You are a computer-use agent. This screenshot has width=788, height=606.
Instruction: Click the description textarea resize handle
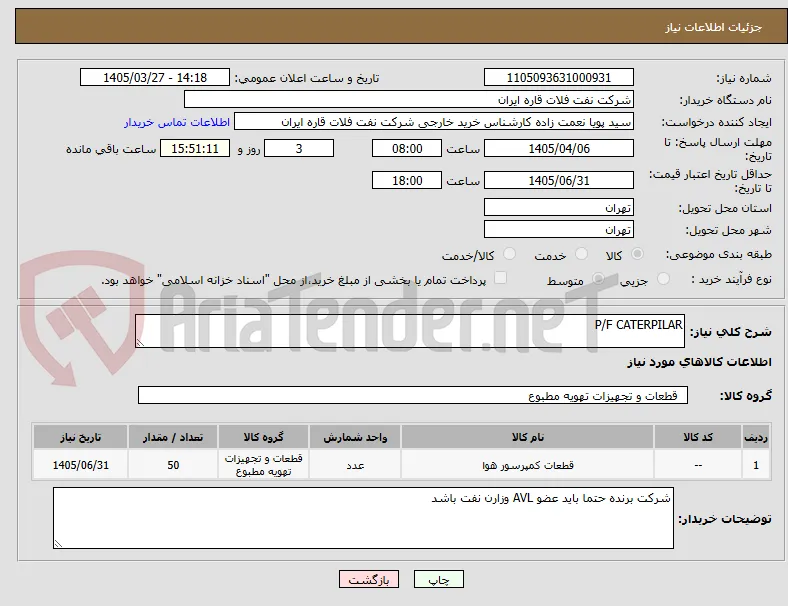pyautogui.click(x=140, y=343)
